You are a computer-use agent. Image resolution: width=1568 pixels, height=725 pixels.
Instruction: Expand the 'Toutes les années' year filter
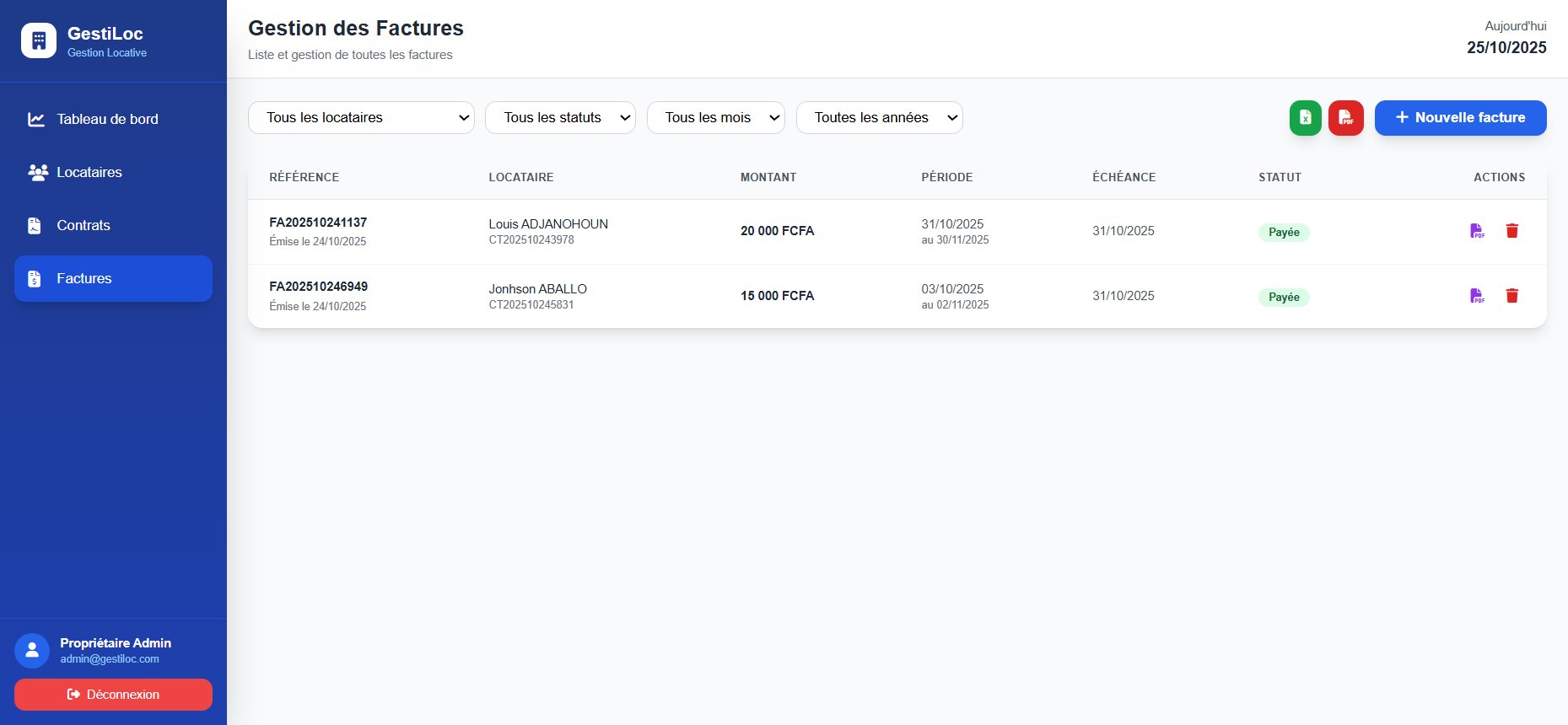coord(879,118)
